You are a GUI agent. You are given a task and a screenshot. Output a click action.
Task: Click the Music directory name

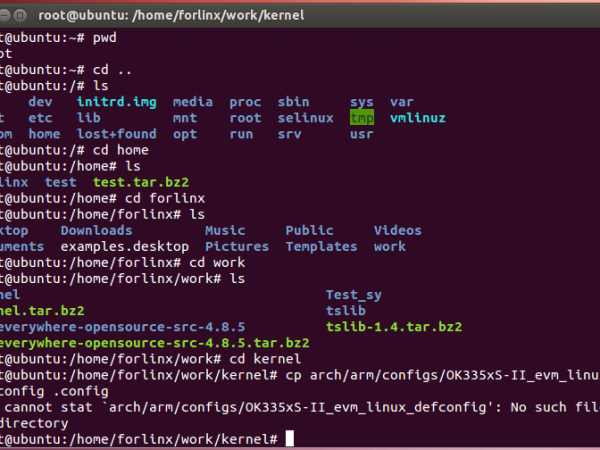[x=225, y=230]
